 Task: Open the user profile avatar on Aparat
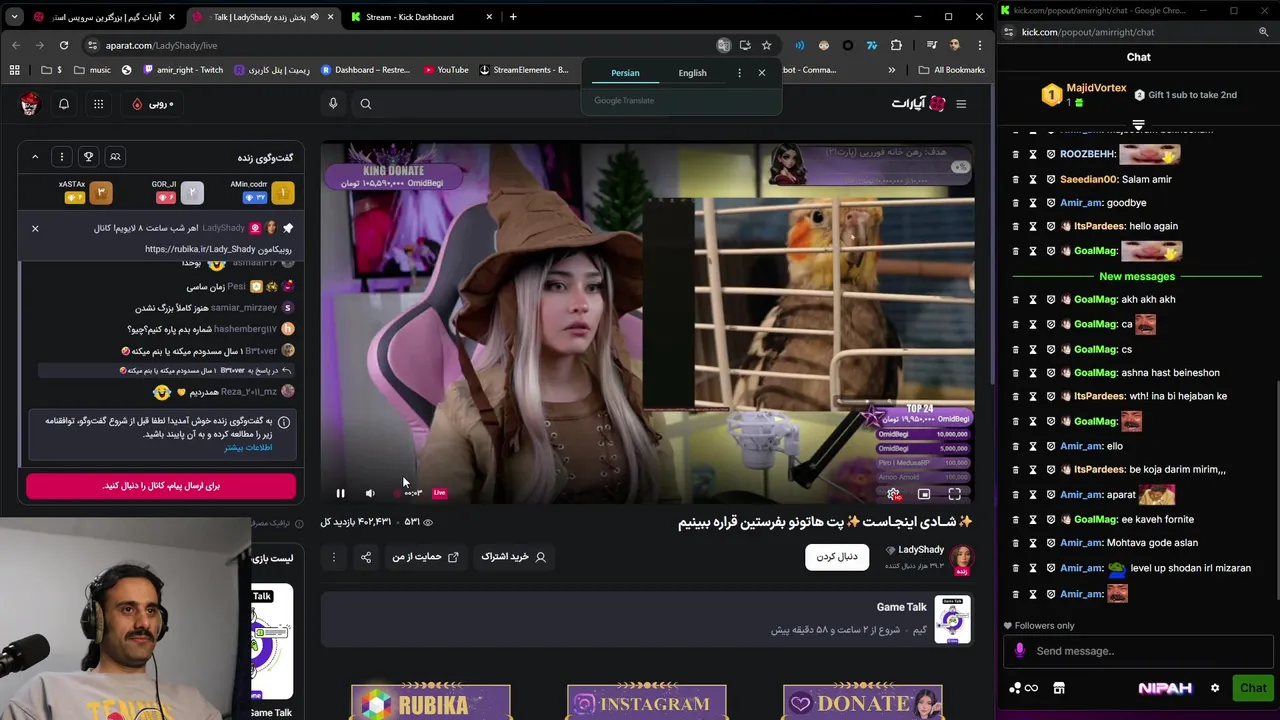click(x=29, y=103)
